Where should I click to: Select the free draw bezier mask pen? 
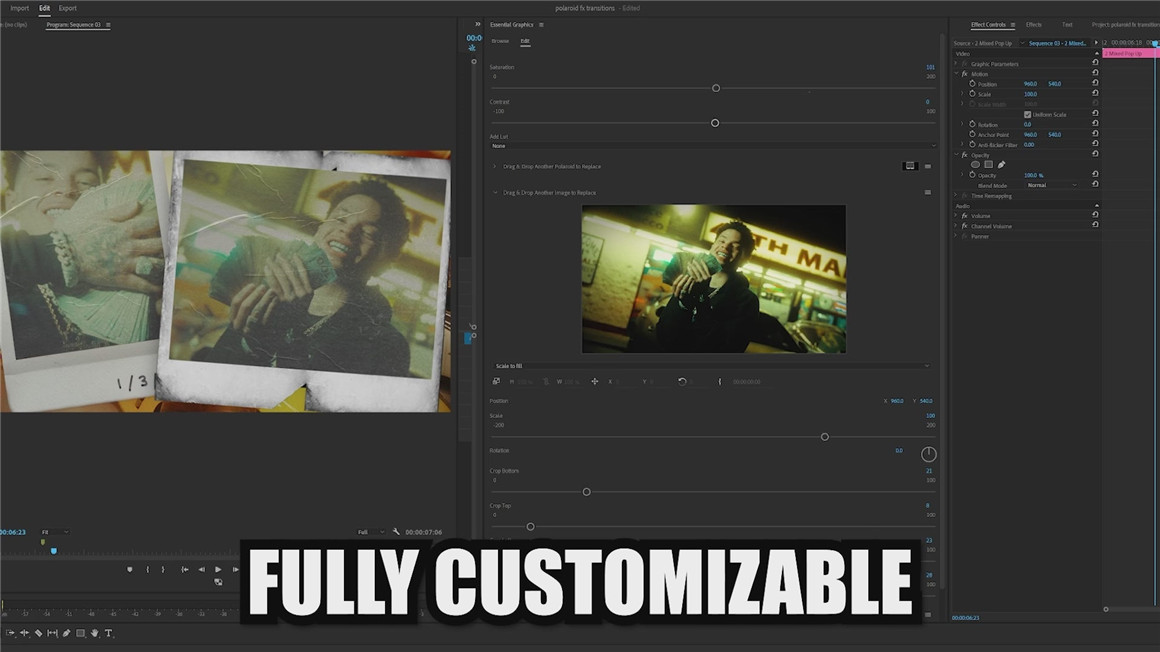1002,165
